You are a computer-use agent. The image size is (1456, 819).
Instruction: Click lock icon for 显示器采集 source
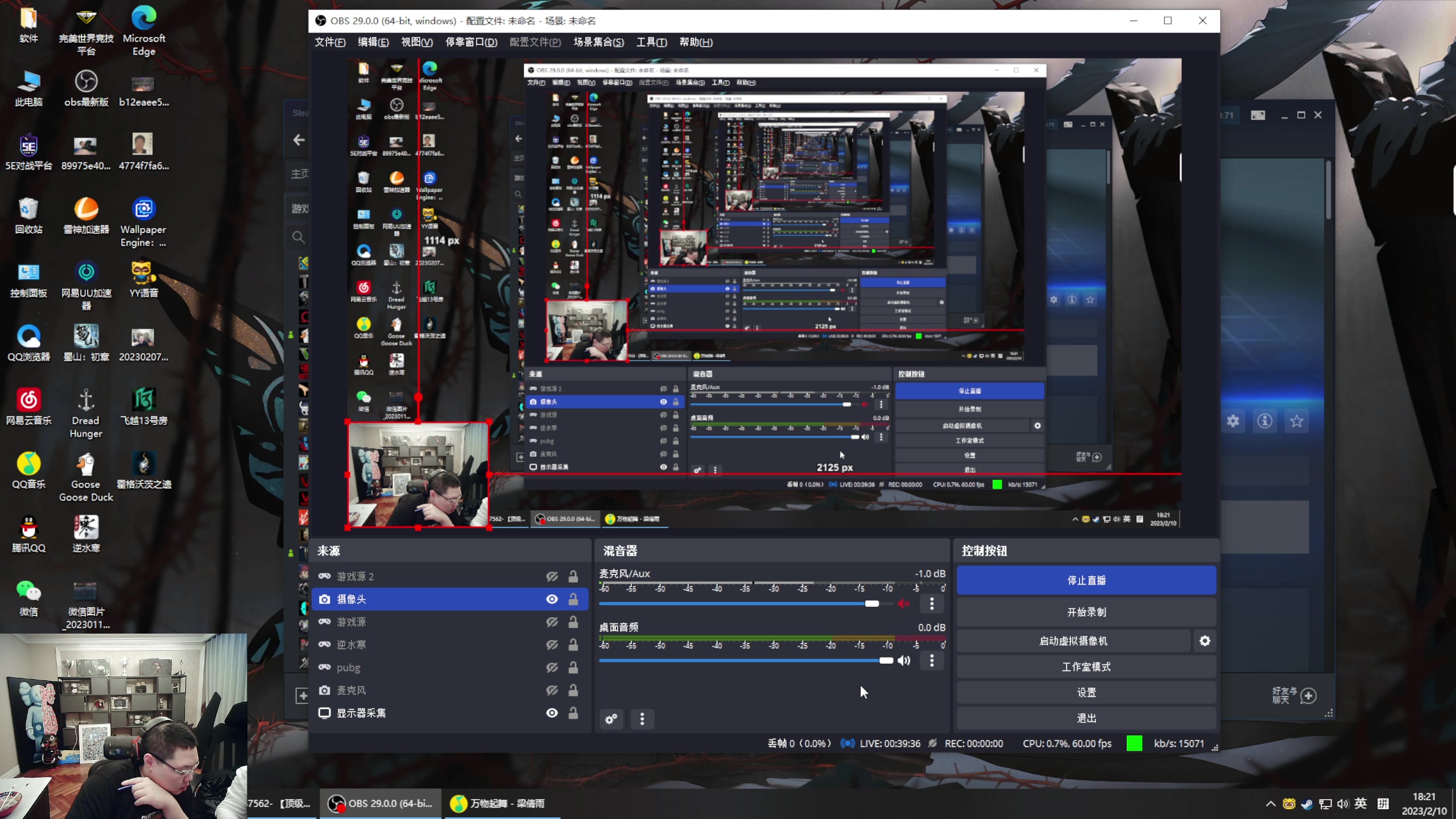[x=573, y=713]
